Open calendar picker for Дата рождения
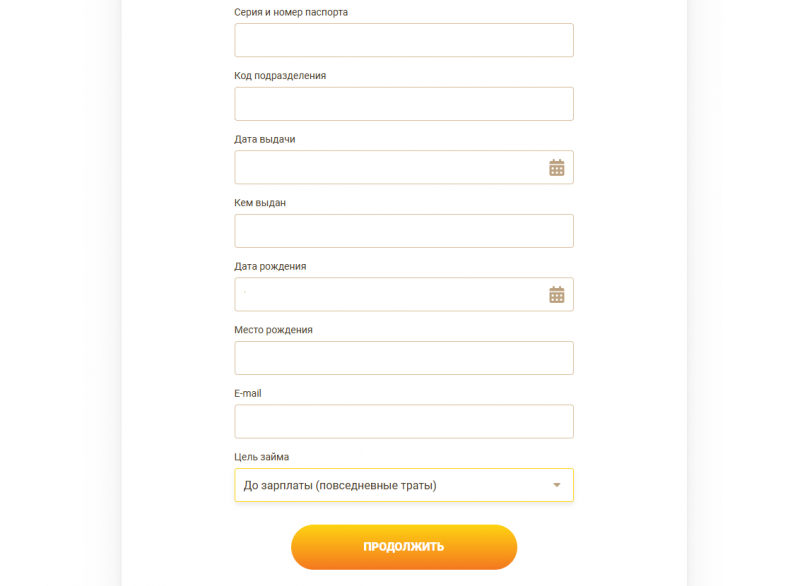 pyautogui.click(x=557, y=295)
